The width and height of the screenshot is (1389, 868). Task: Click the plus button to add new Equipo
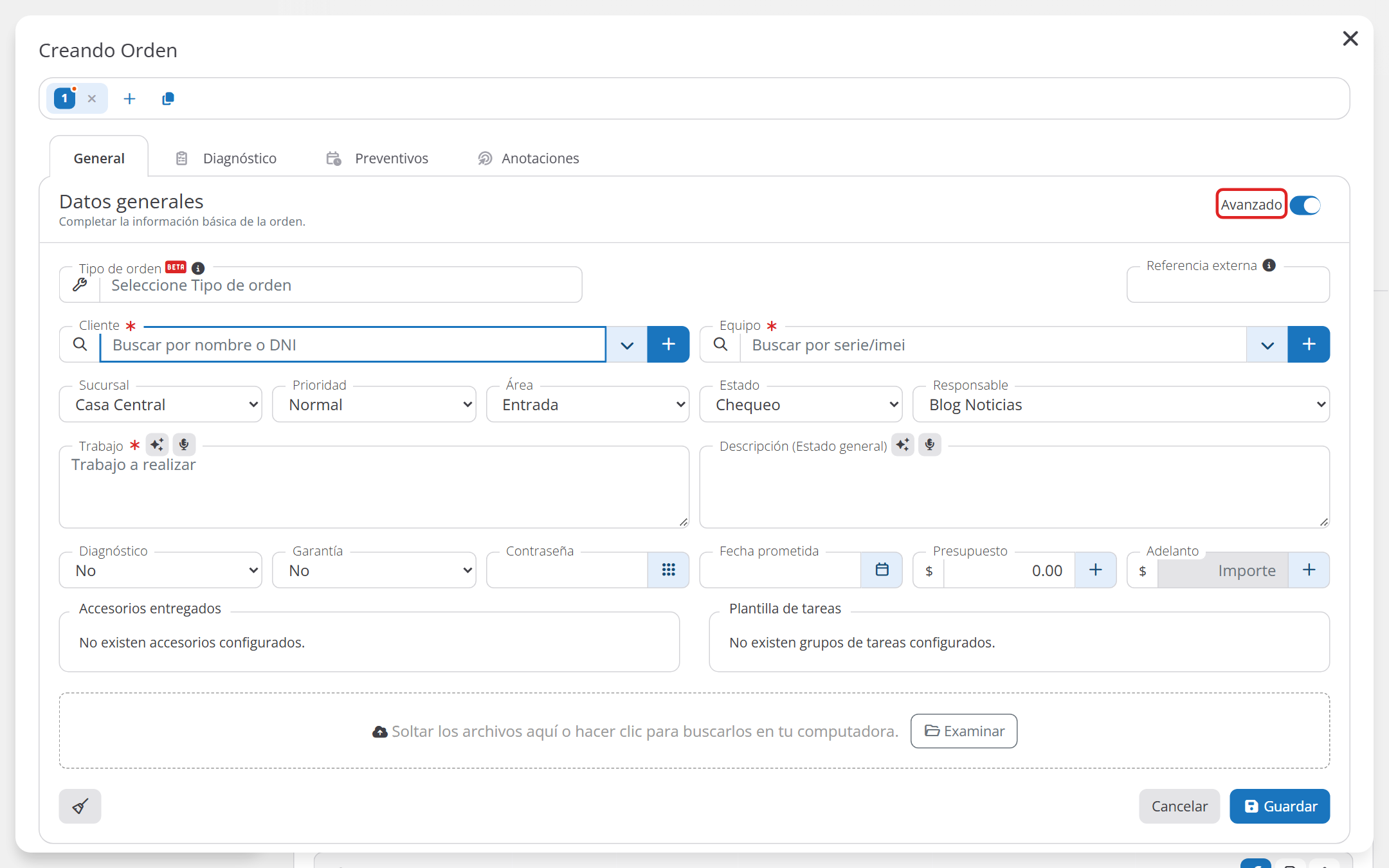coord(1309,345)
